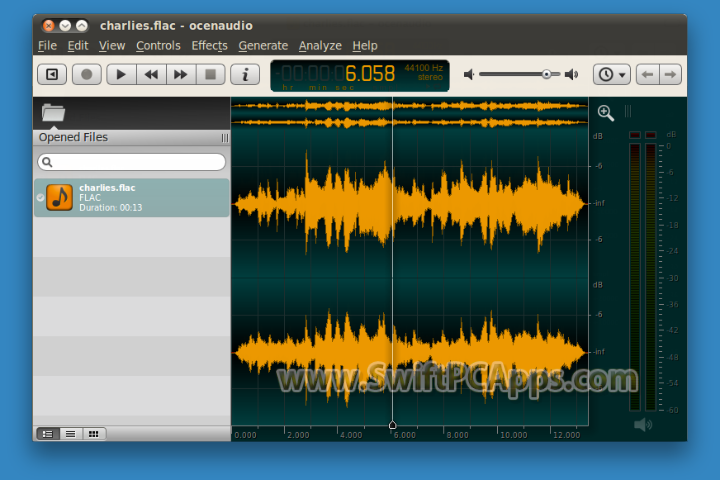Stop audio playback
The image size is (720, 480).
point(210,74)
